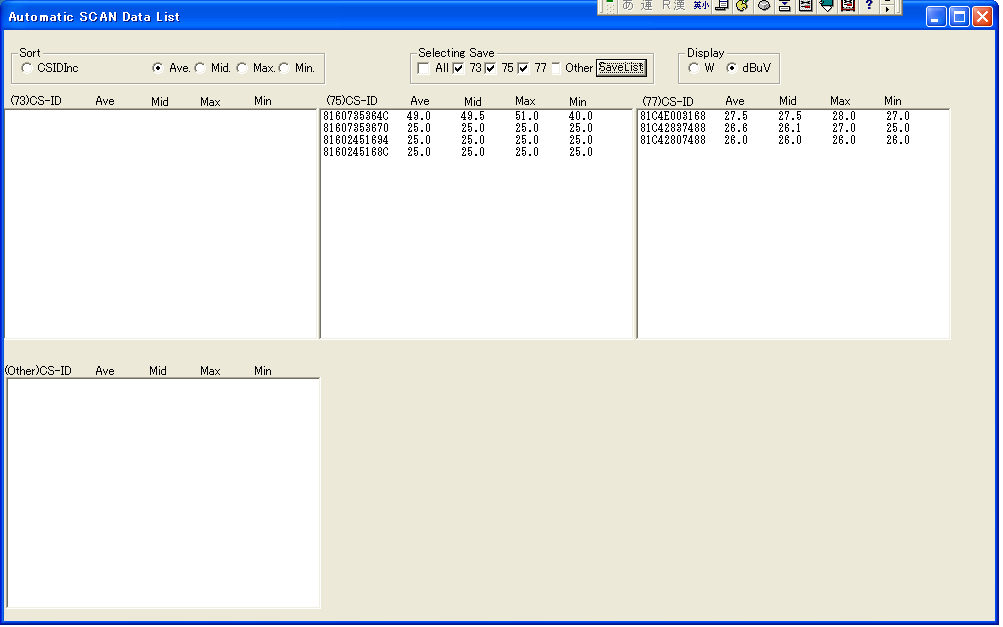This screenshot has height=627, width=1003.
Task: Click the computer icon in IME toolbar
Action: pos(721,6)
